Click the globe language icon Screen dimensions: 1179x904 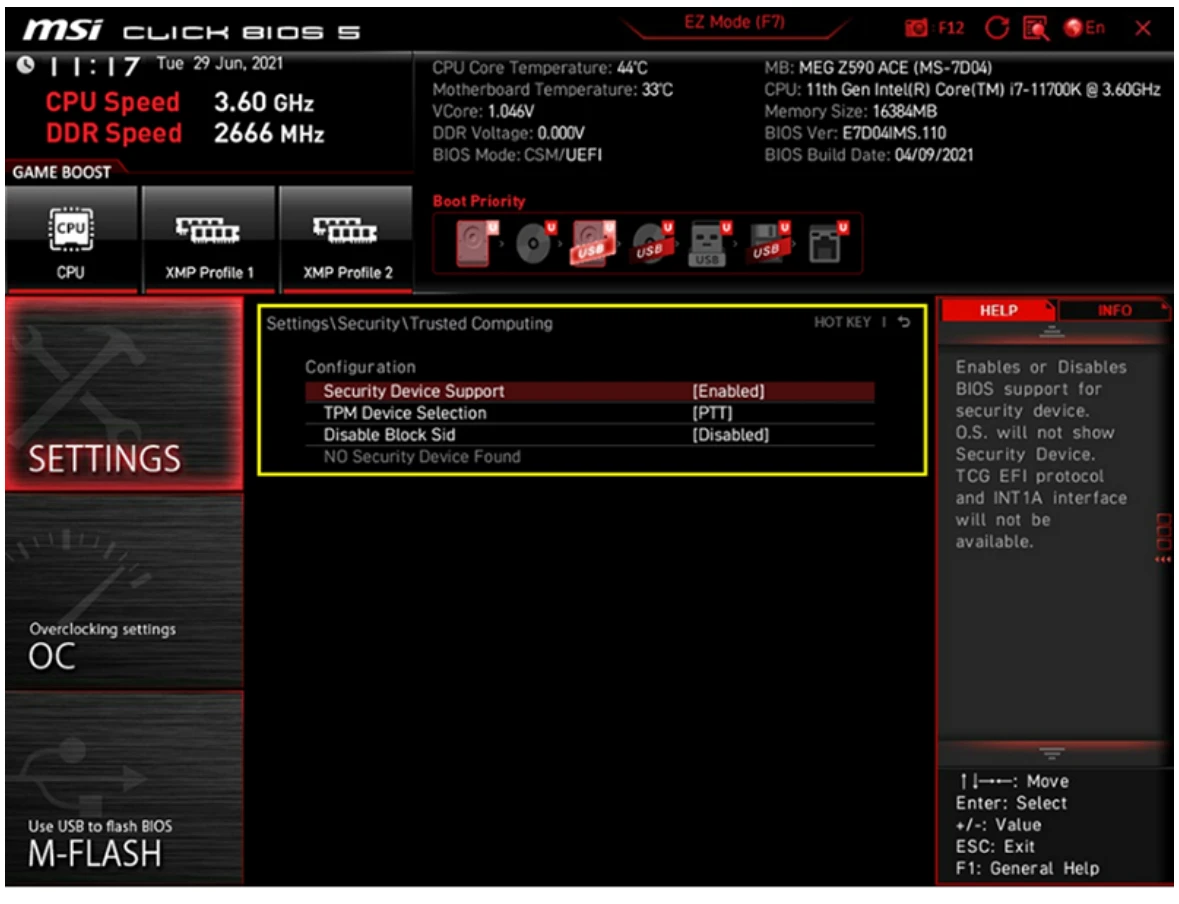point(1074,28)
